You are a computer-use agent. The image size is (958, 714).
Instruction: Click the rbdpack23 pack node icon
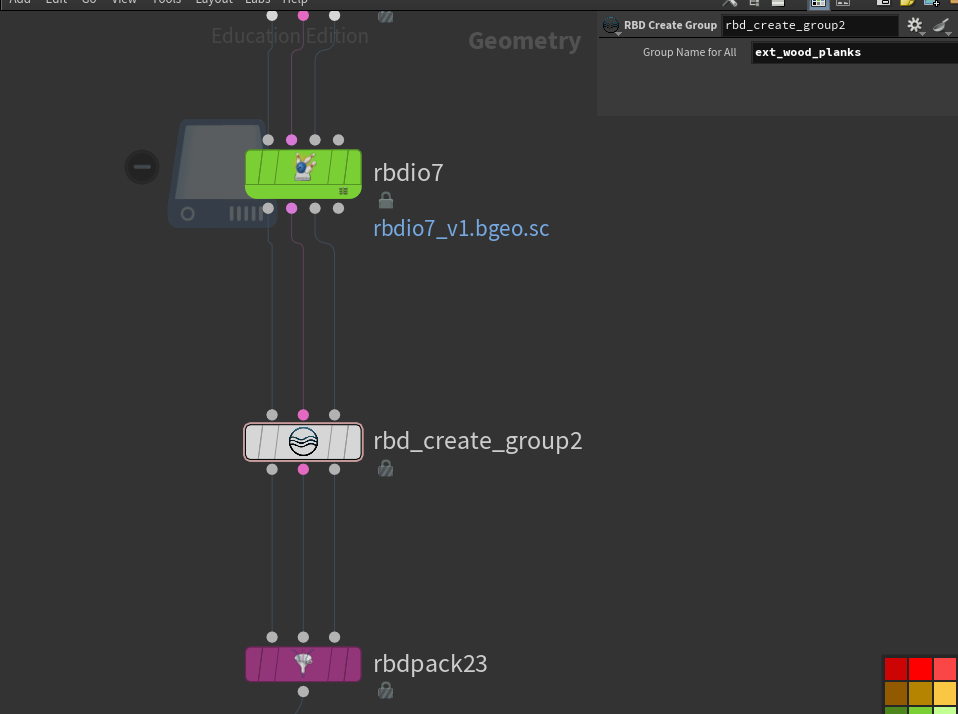point(303,663)
